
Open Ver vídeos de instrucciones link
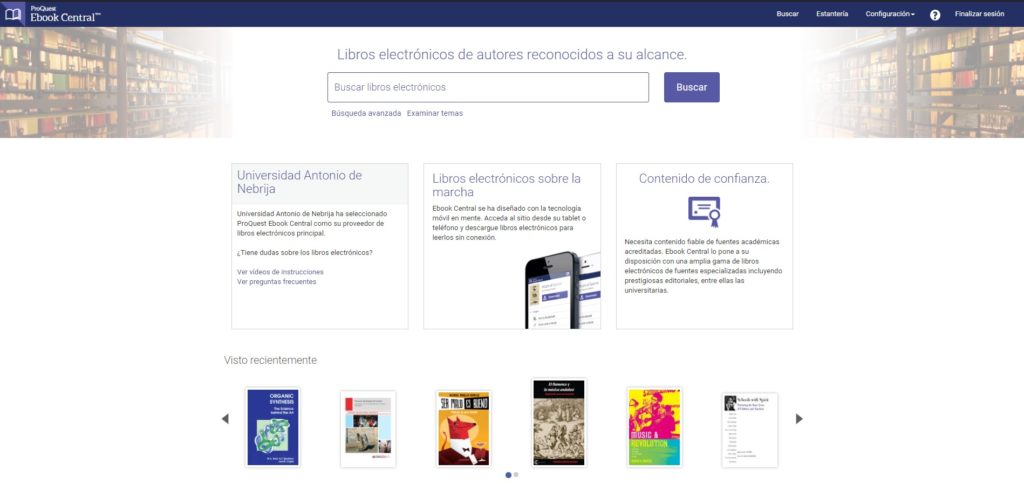[280, 272]
